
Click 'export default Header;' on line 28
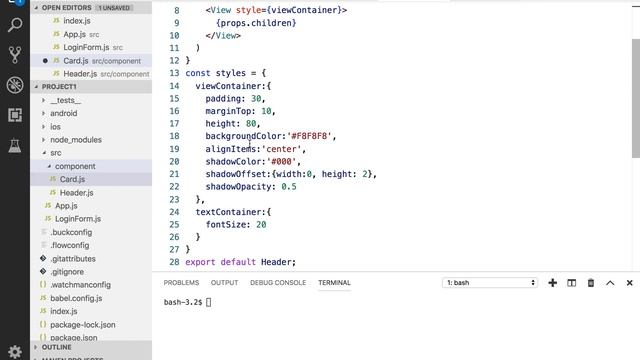click(x=240, y=262)
